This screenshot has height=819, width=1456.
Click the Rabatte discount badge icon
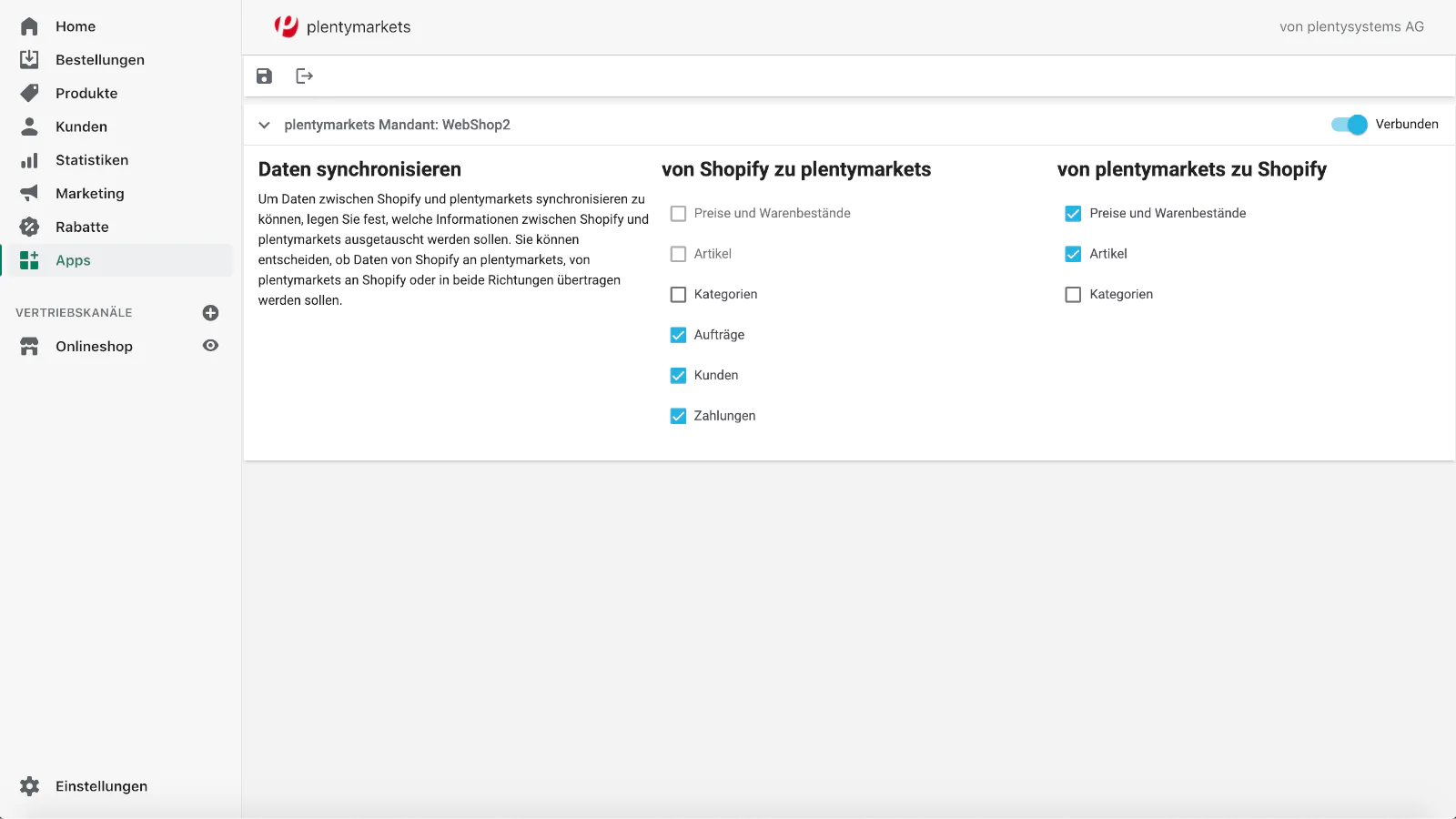[x=29, y=227]
